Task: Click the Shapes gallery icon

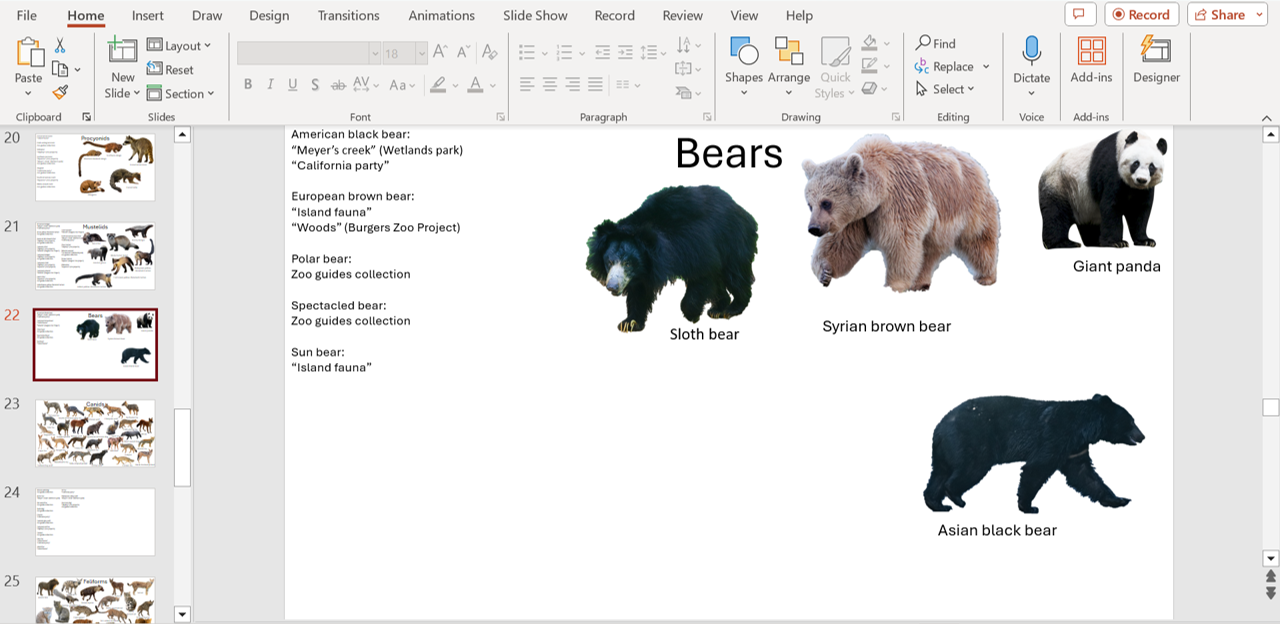Action: [x=743, y=52]
